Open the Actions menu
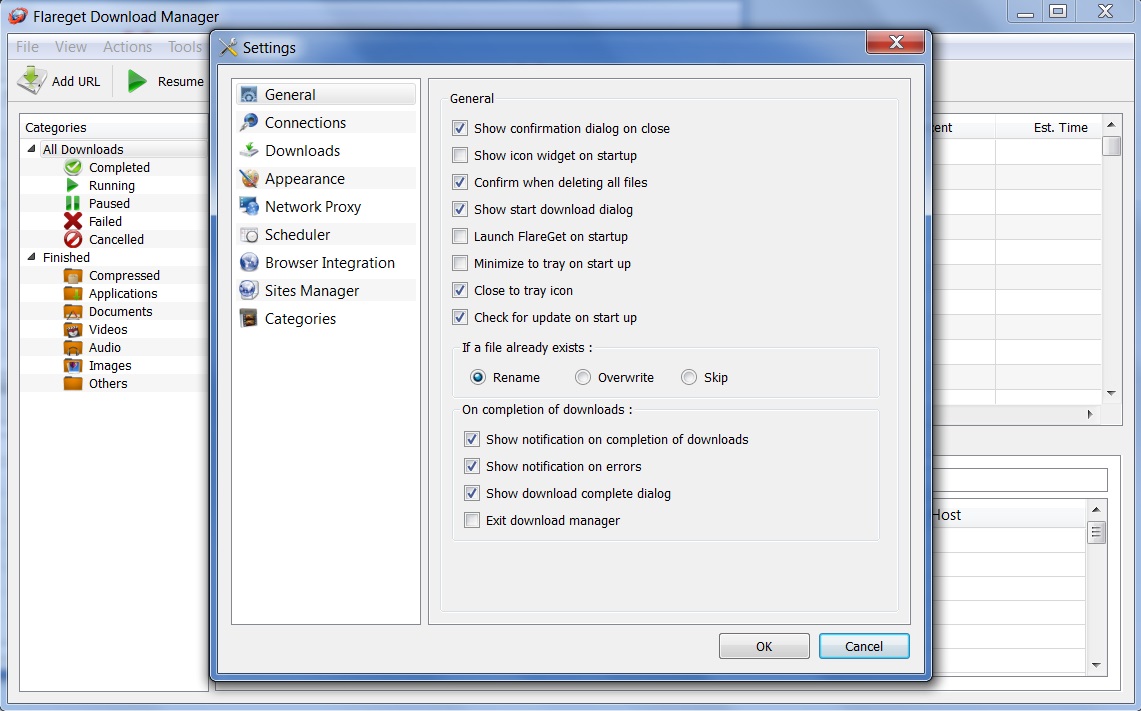 127,47
